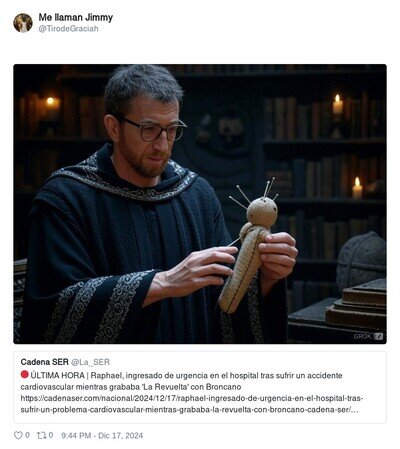400x449 pixels.
Task: Click the Dic 17, 2024 date
Action: coord(120,435)
